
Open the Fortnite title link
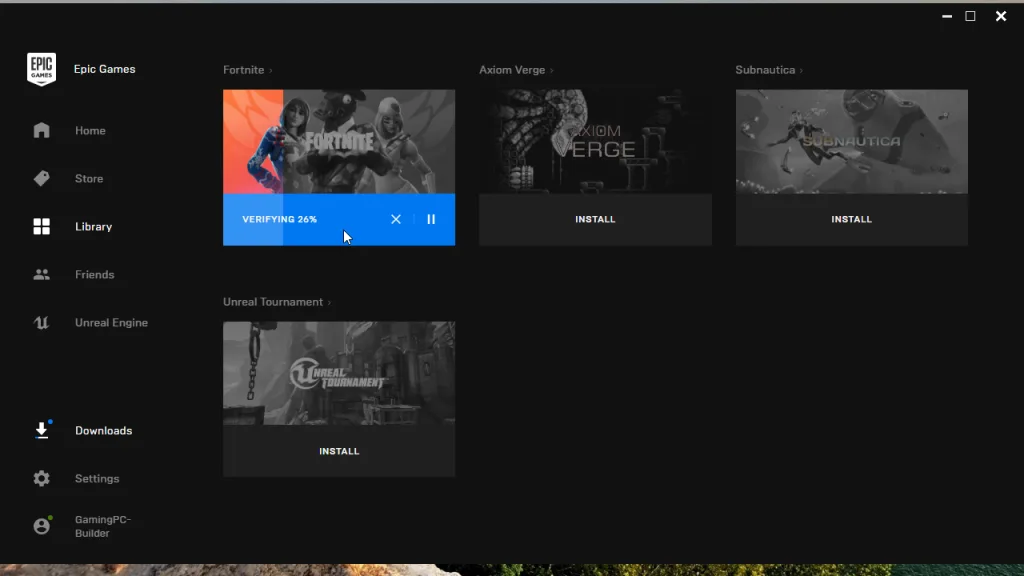point(244,70)
